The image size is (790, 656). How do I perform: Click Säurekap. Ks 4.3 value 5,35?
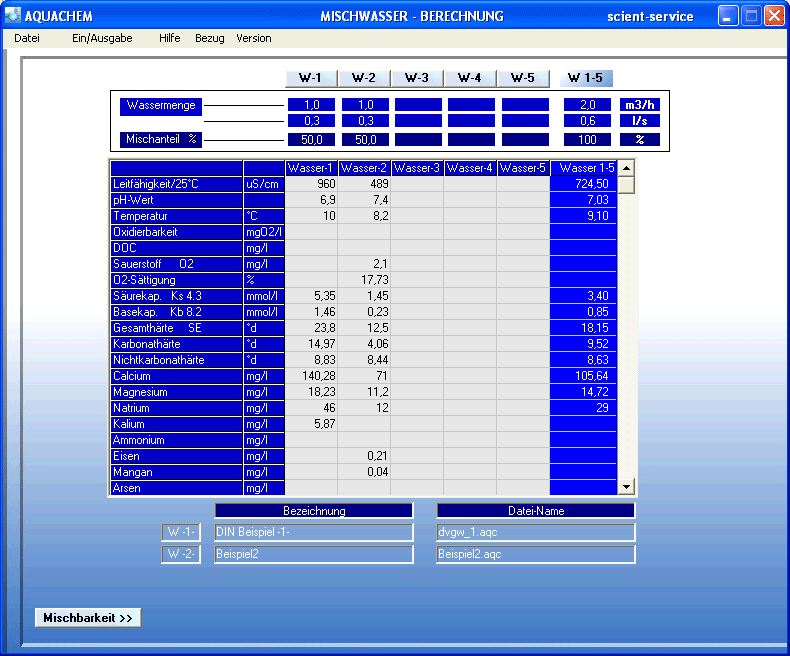[311, 296]
